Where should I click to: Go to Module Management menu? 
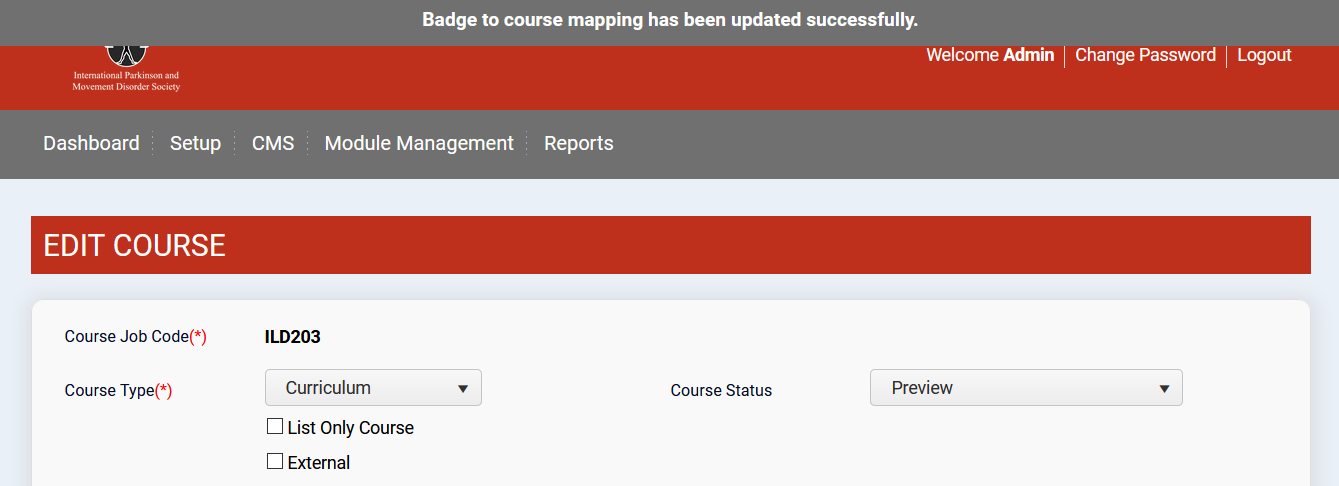click(419, 143)
